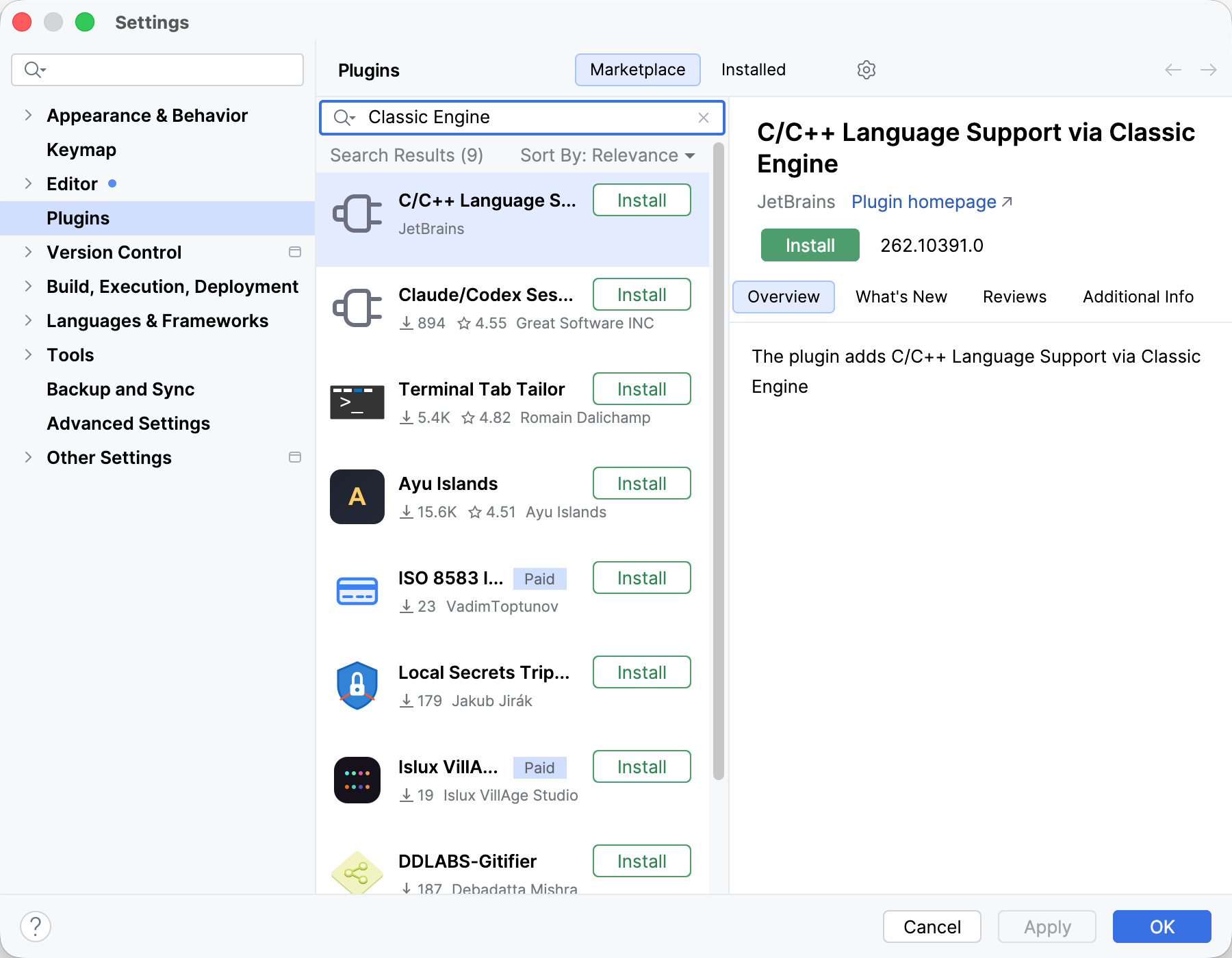The image size is (1232, 958).
Task: Select Local Secrets shield icon
Action: coord(357,686)
